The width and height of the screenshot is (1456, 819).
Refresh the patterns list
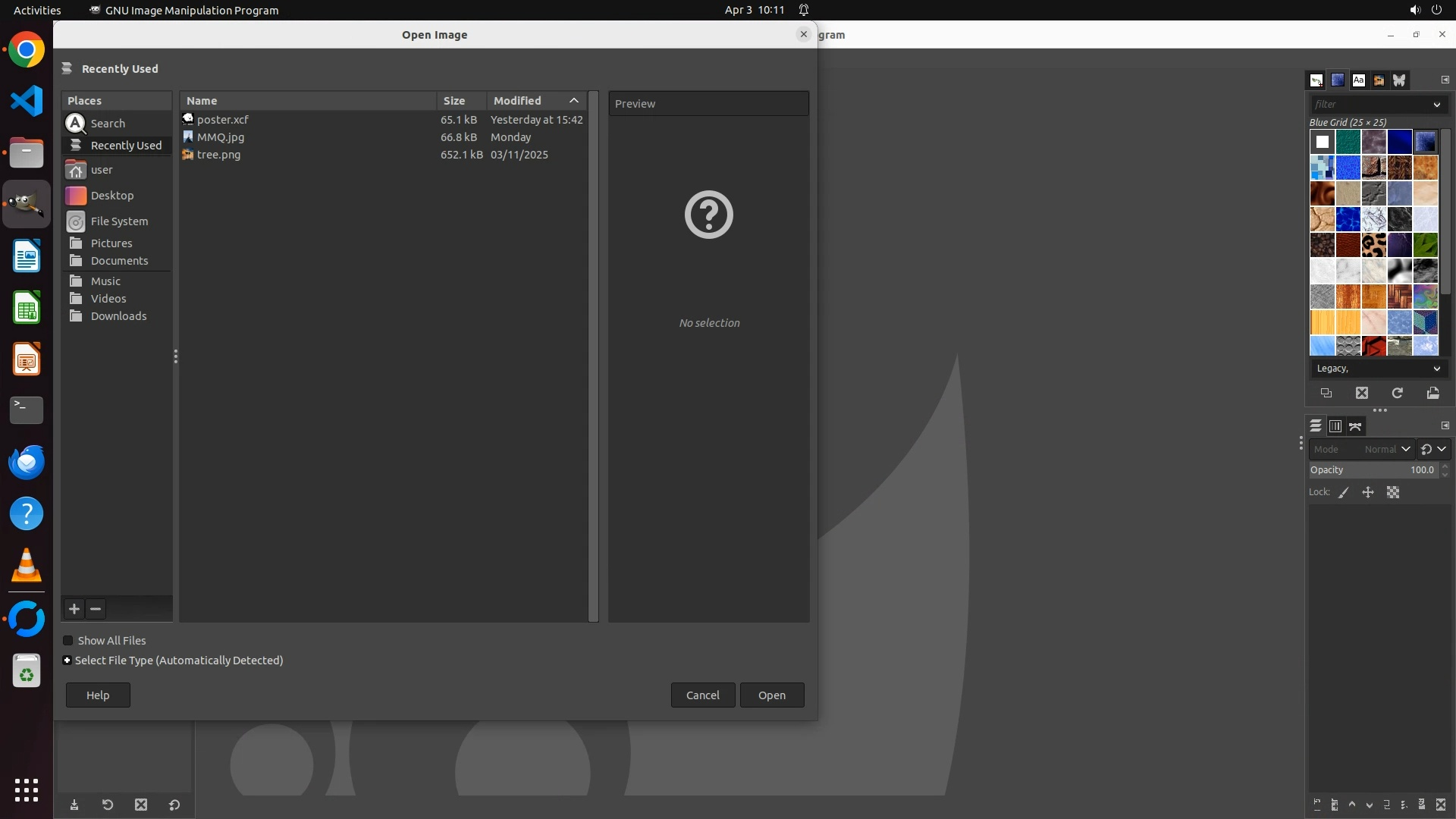(1398, 393)
